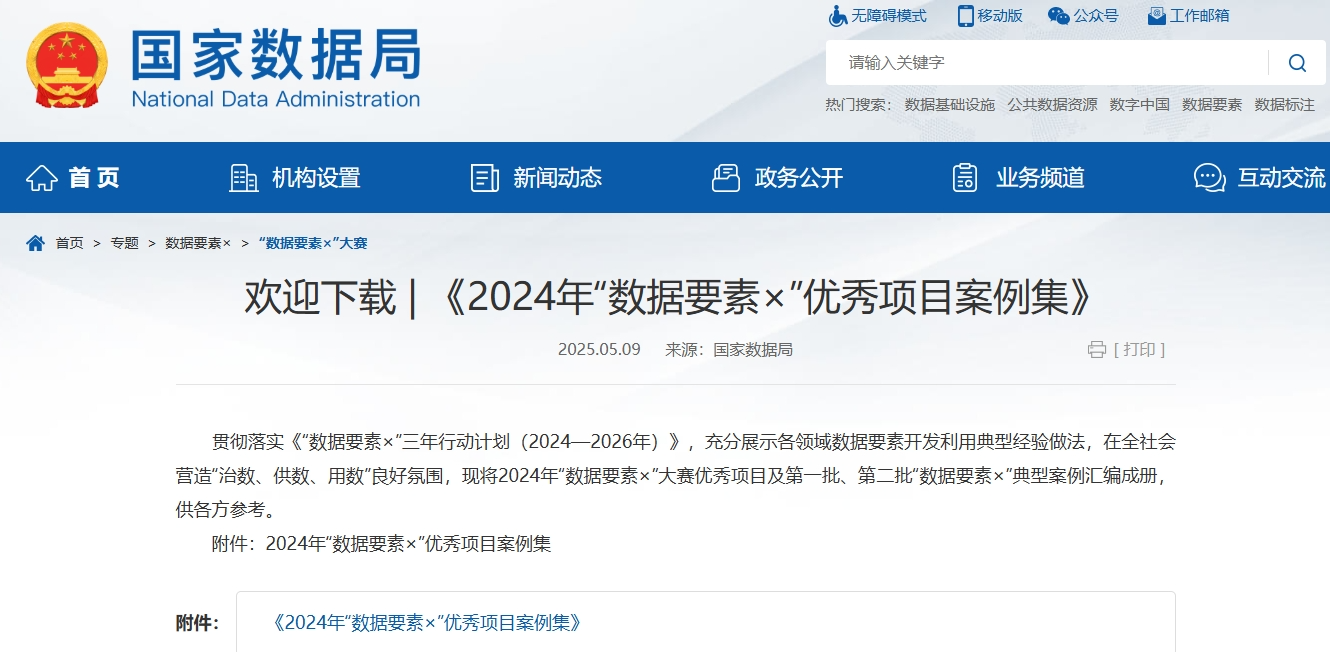Click the mobile version phone icon
The width and height of the screenshot is (1330, 652).
(965, 16)
